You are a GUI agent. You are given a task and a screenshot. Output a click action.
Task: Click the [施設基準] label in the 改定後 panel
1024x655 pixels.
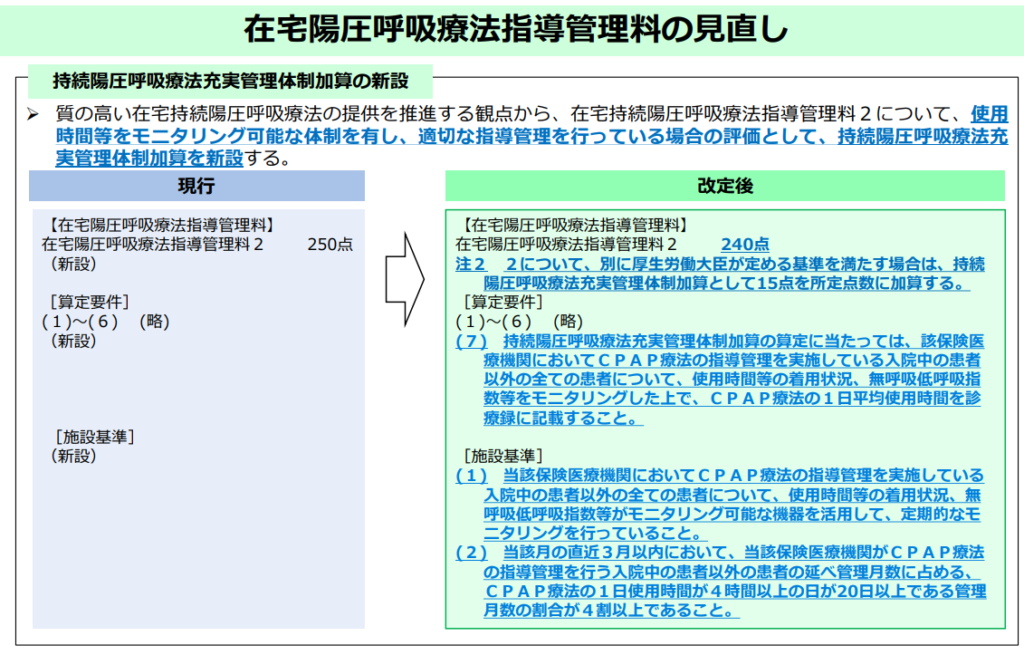(x=502, y=455)
